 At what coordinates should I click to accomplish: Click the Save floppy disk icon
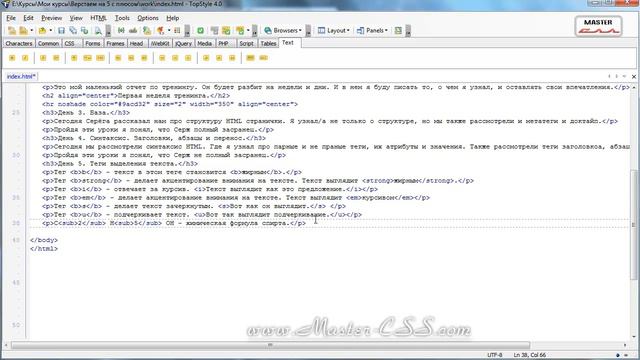point(61,31)
